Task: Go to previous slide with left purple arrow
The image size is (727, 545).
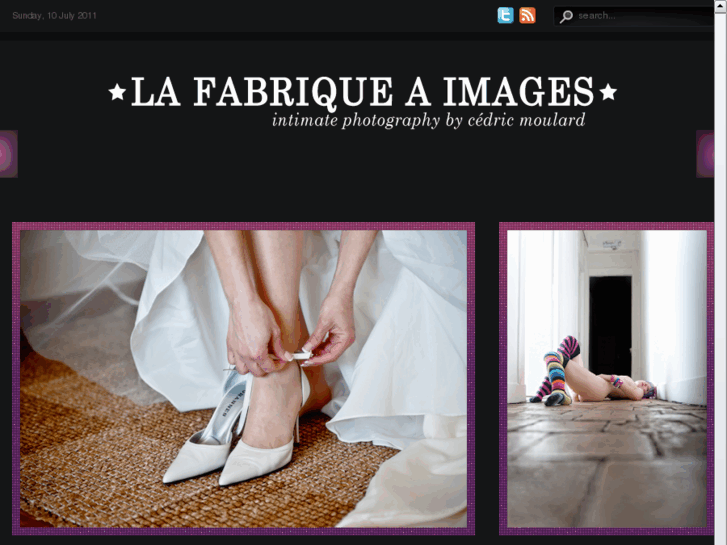Action: pyautogui.click(x=8, y=154)
